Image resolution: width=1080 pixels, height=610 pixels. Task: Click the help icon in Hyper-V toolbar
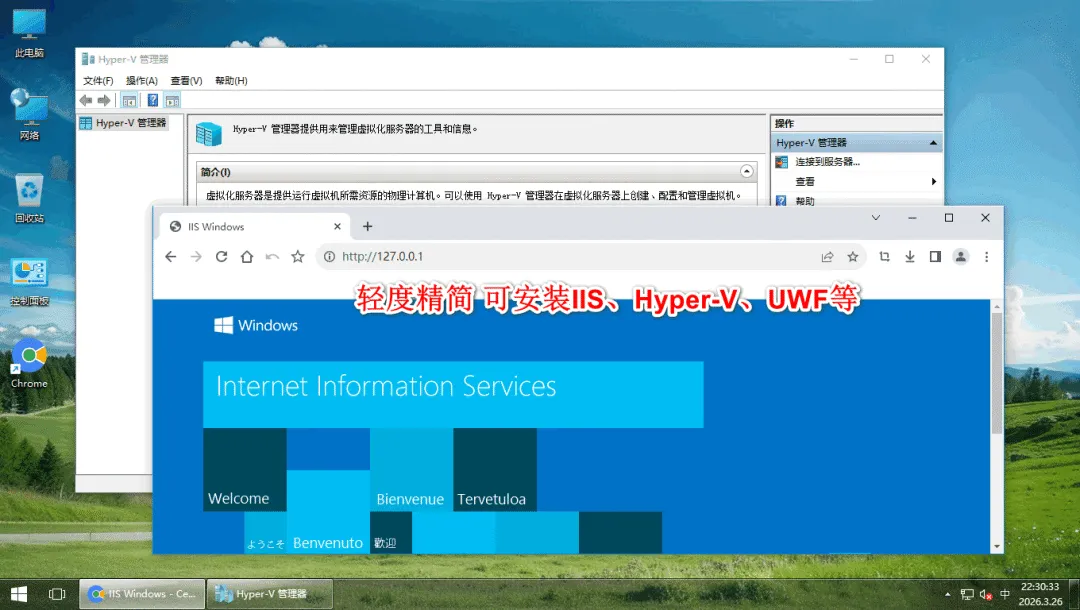[x=153, y=101]
